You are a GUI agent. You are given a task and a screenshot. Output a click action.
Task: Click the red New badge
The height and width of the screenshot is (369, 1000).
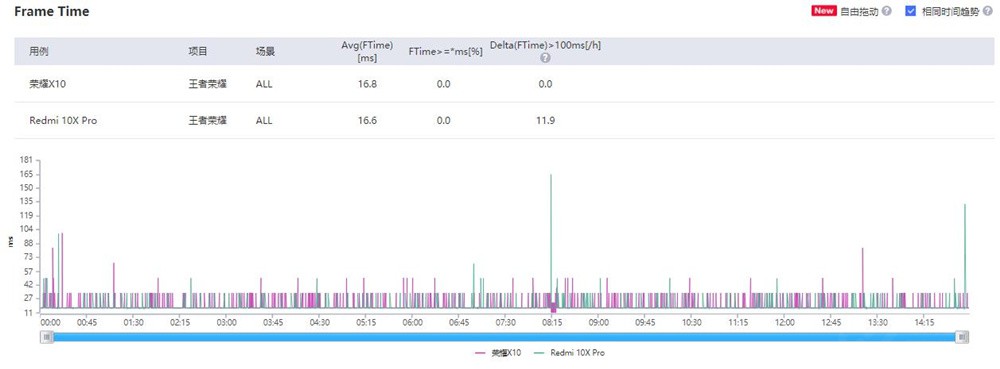(x=824, y=11)
